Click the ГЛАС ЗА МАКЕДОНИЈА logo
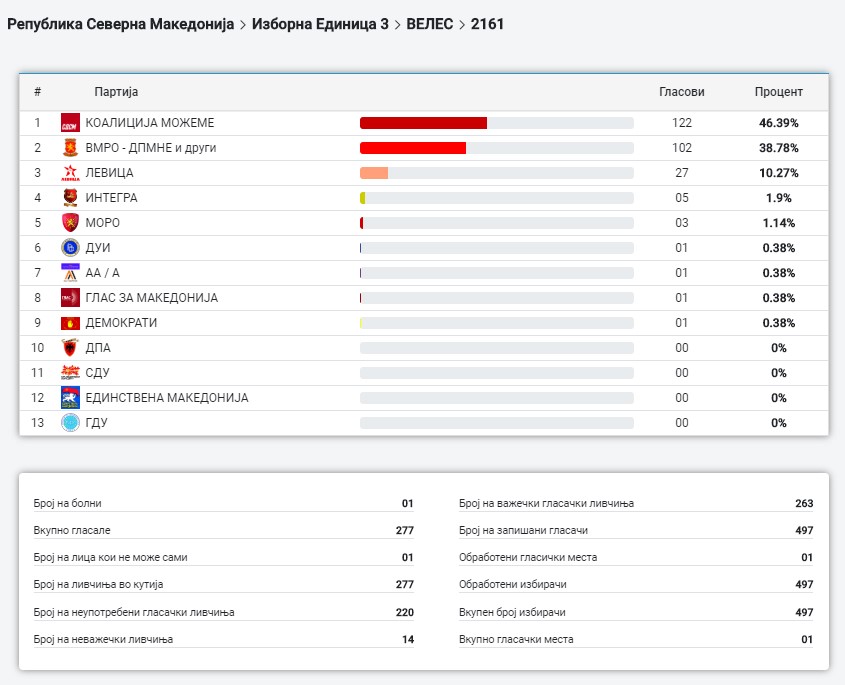Viewport: 845px width, 685px height. [x=70, y=298]
